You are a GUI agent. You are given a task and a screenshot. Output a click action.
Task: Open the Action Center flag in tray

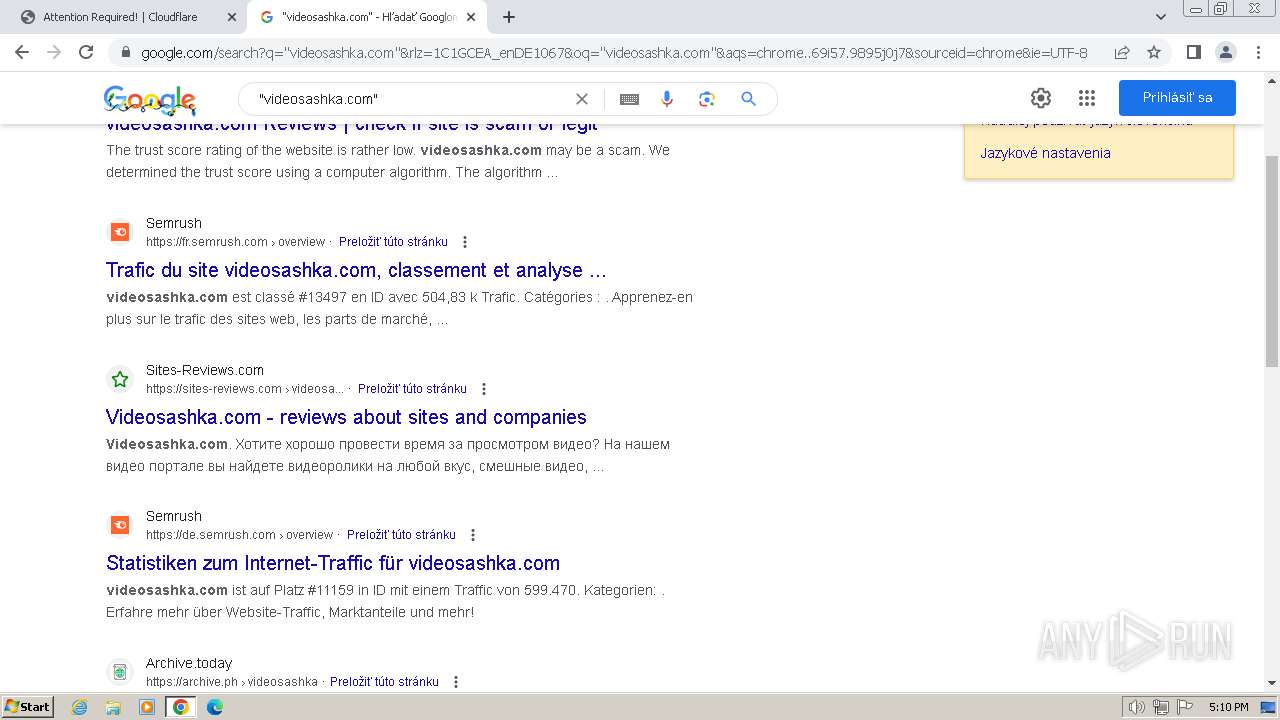click(1183, 707)
